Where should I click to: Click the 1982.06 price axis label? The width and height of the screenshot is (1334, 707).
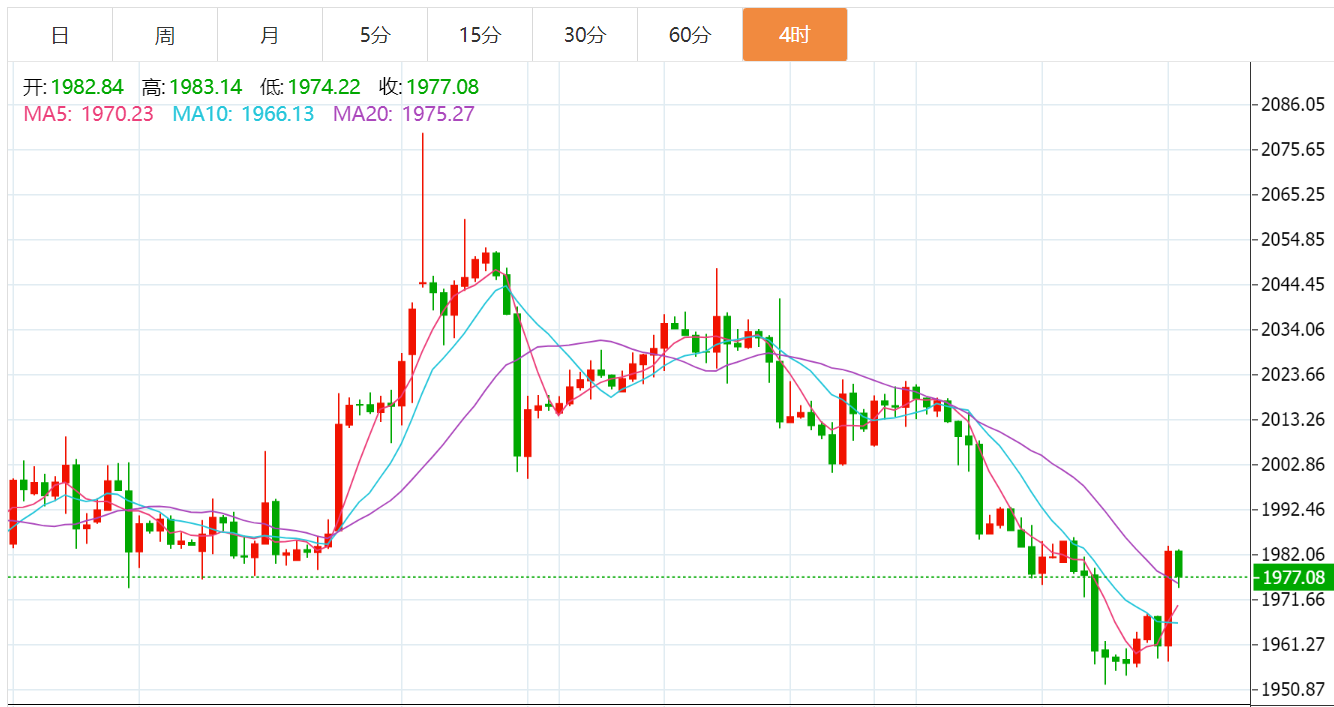coord(1293,554)
